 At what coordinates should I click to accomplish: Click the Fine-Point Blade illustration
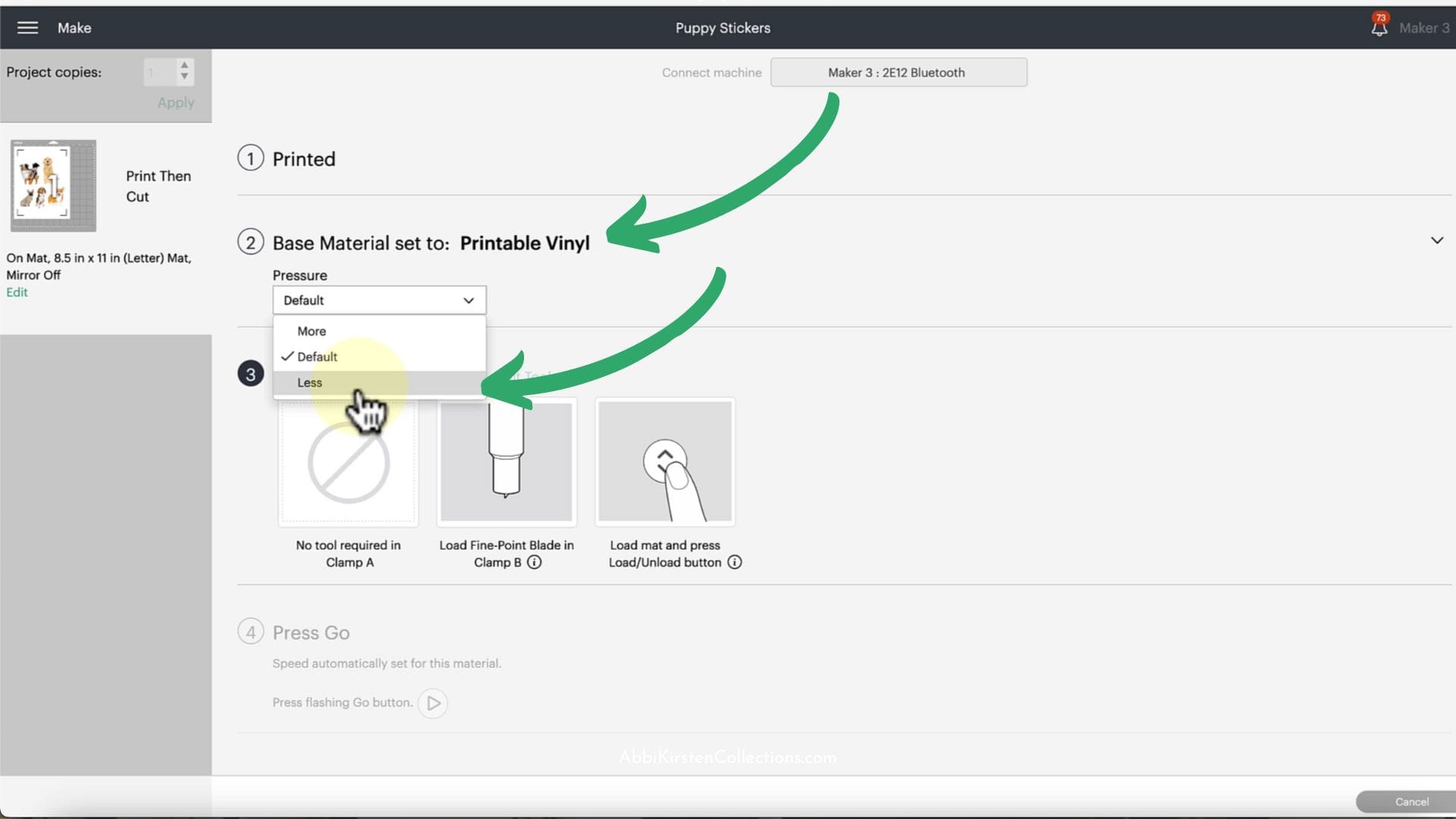pyautogui.click(x=506, y=461)
